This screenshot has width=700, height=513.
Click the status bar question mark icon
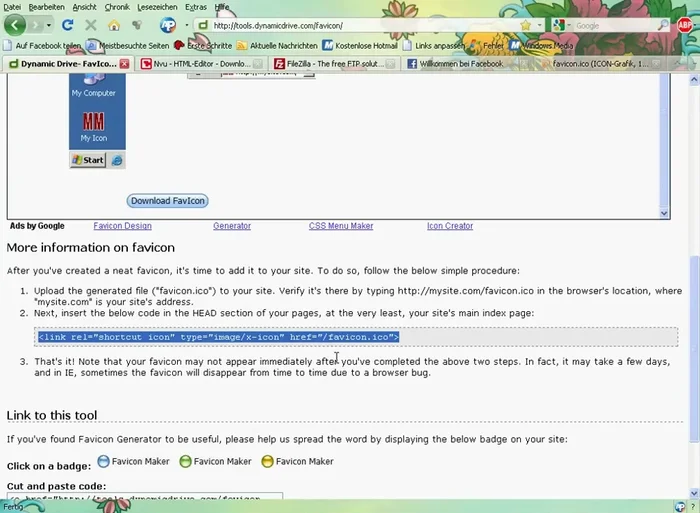693,507
